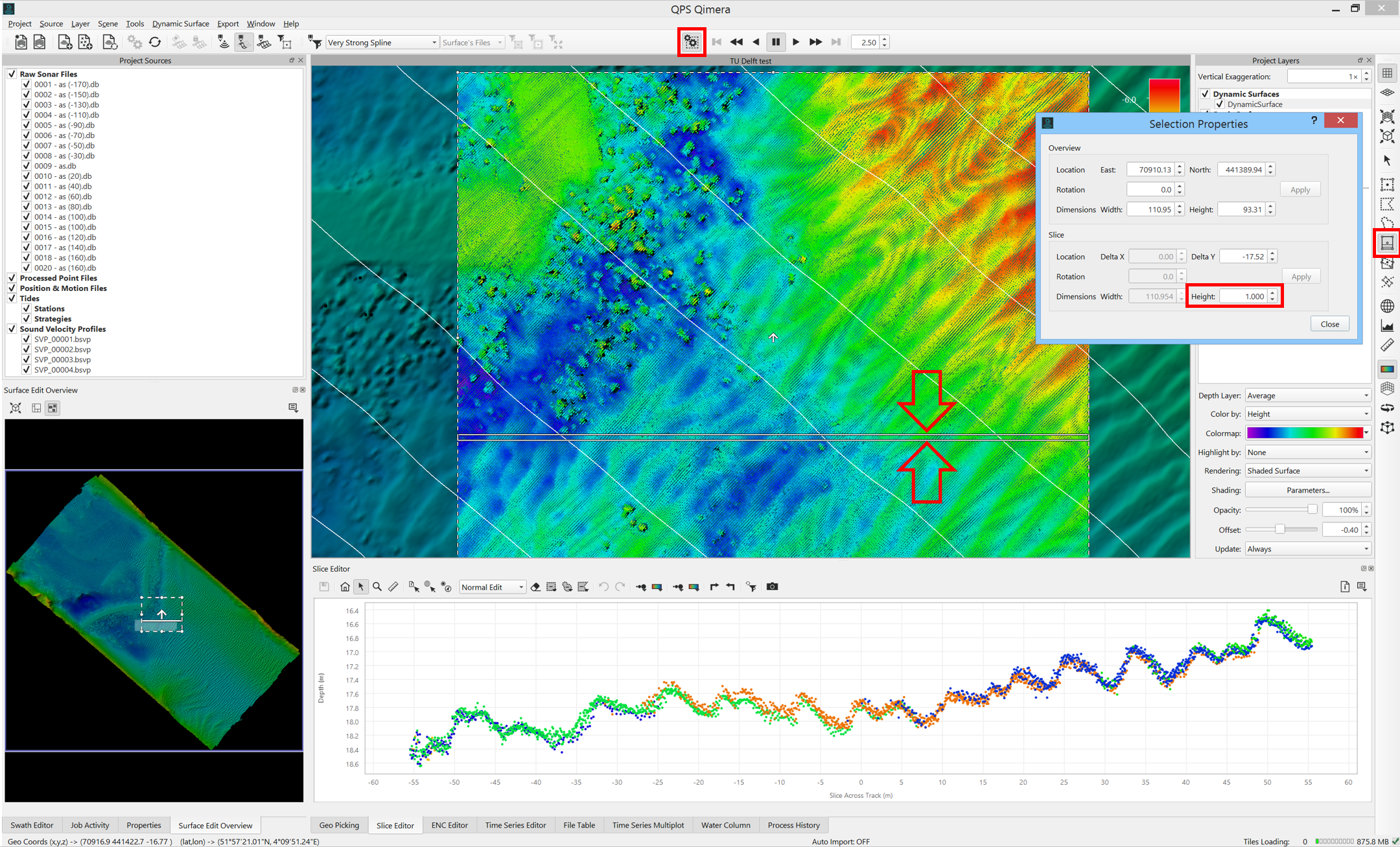
Task: Click the globe icon in the right sidebar
Action: click(x=1387, y=306)
